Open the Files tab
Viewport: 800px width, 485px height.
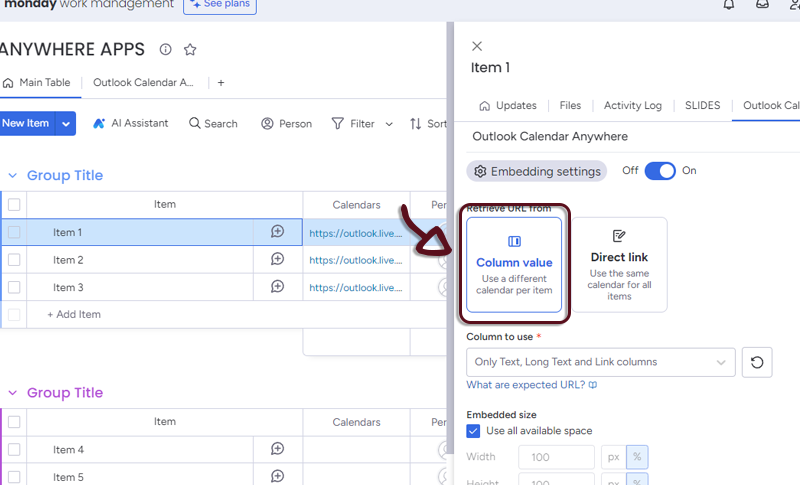(x=570, y=105)
